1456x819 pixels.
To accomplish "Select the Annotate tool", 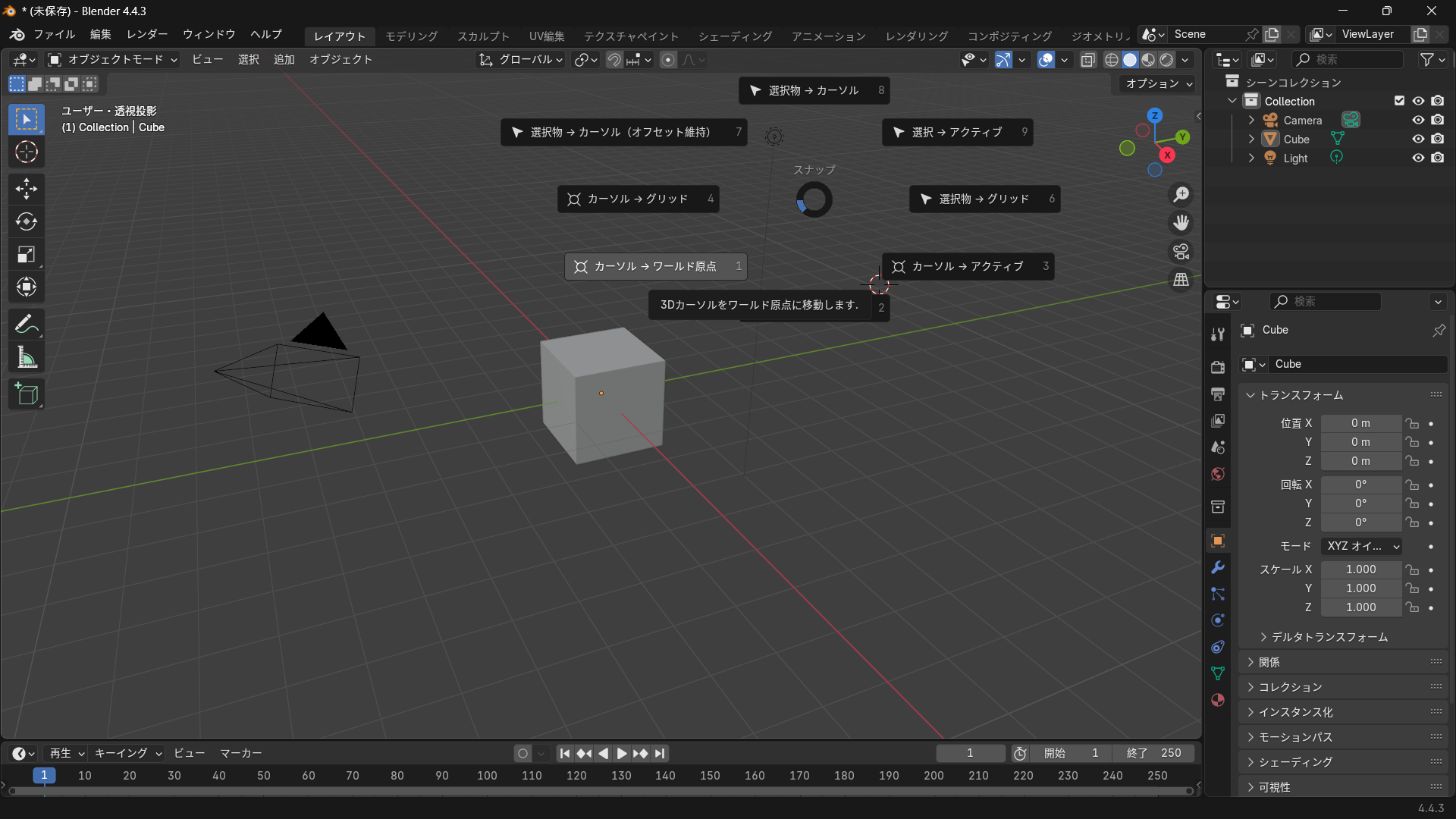I will (27, 325).
